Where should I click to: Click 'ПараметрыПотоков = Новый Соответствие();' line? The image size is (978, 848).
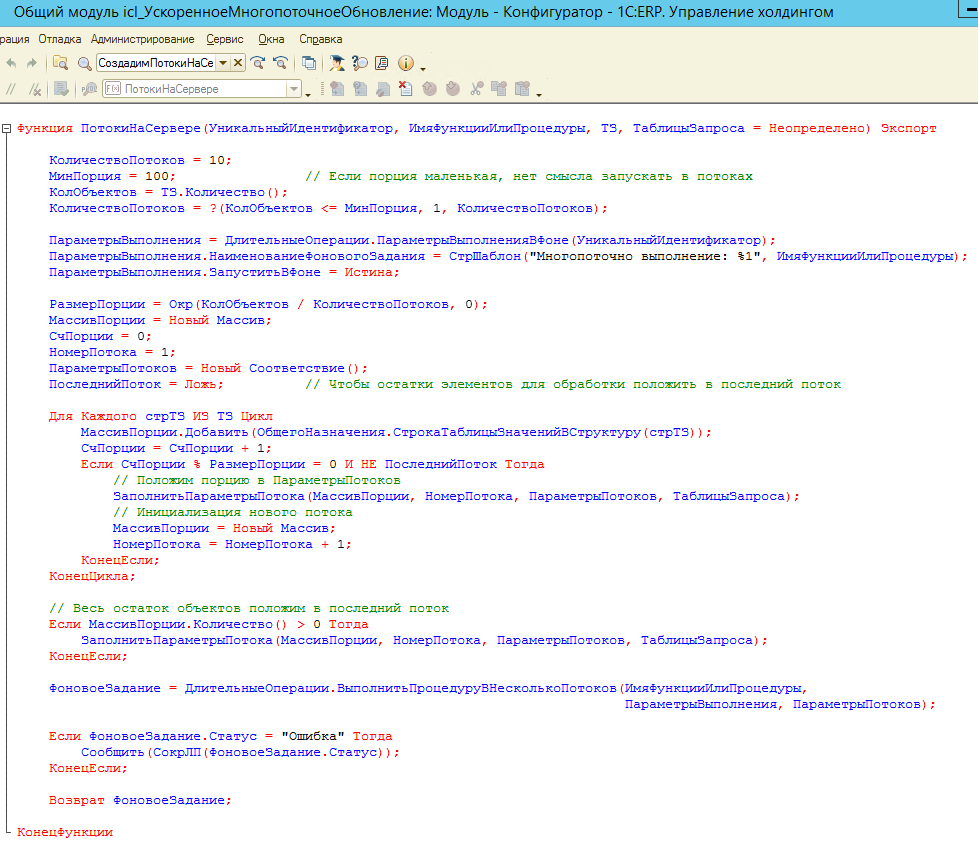tap(208, 369)
